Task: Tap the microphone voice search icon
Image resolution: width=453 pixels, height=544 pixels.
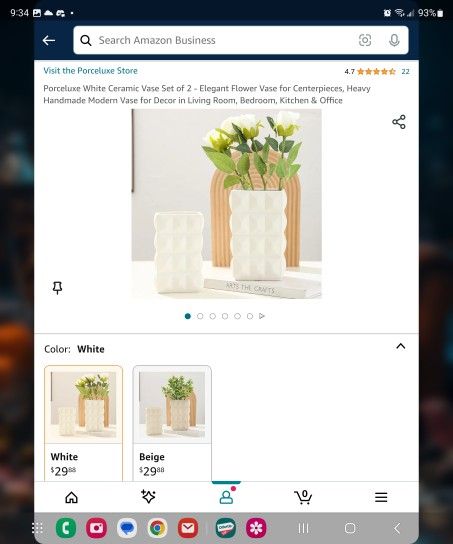Action: coord(394,40)
